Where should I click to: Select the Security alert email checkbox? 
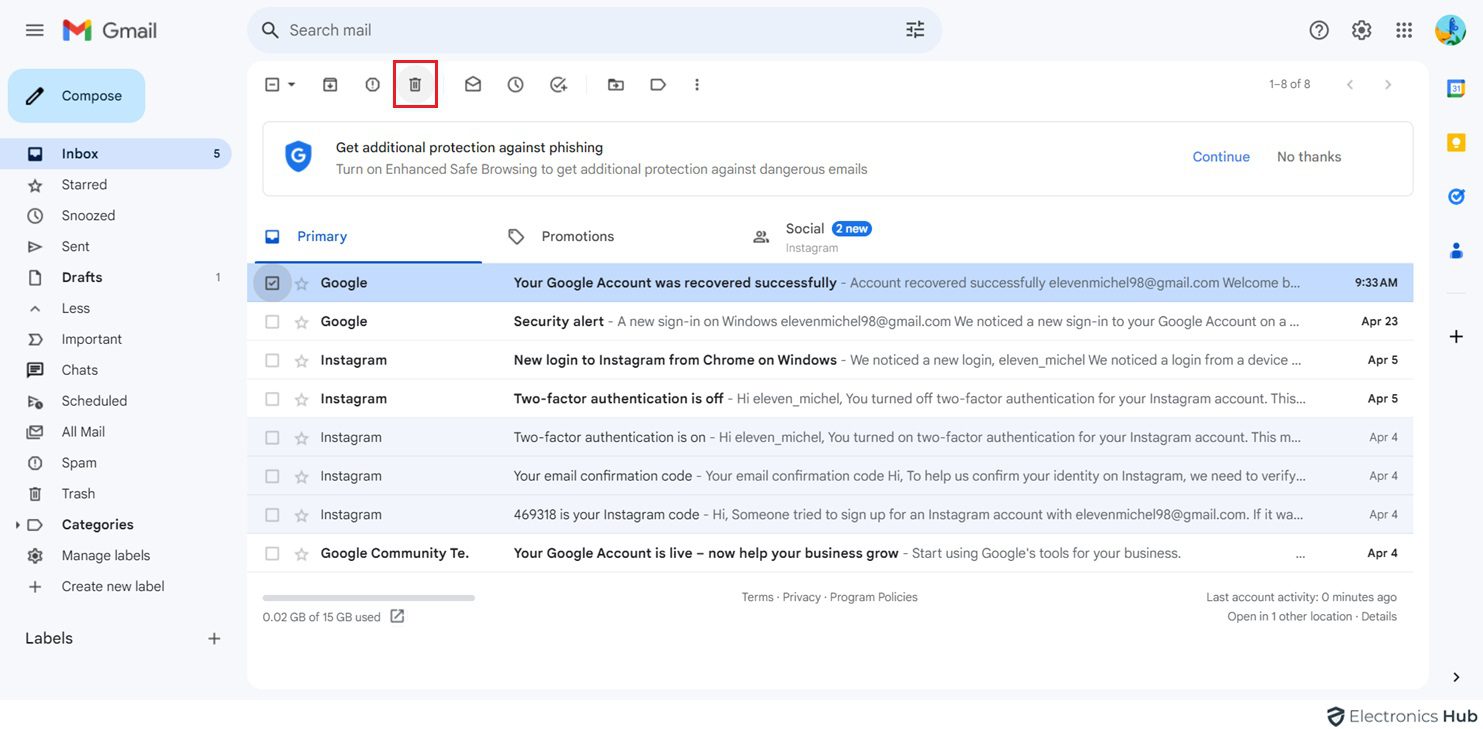pyautogui.click(x=271, y=320)
